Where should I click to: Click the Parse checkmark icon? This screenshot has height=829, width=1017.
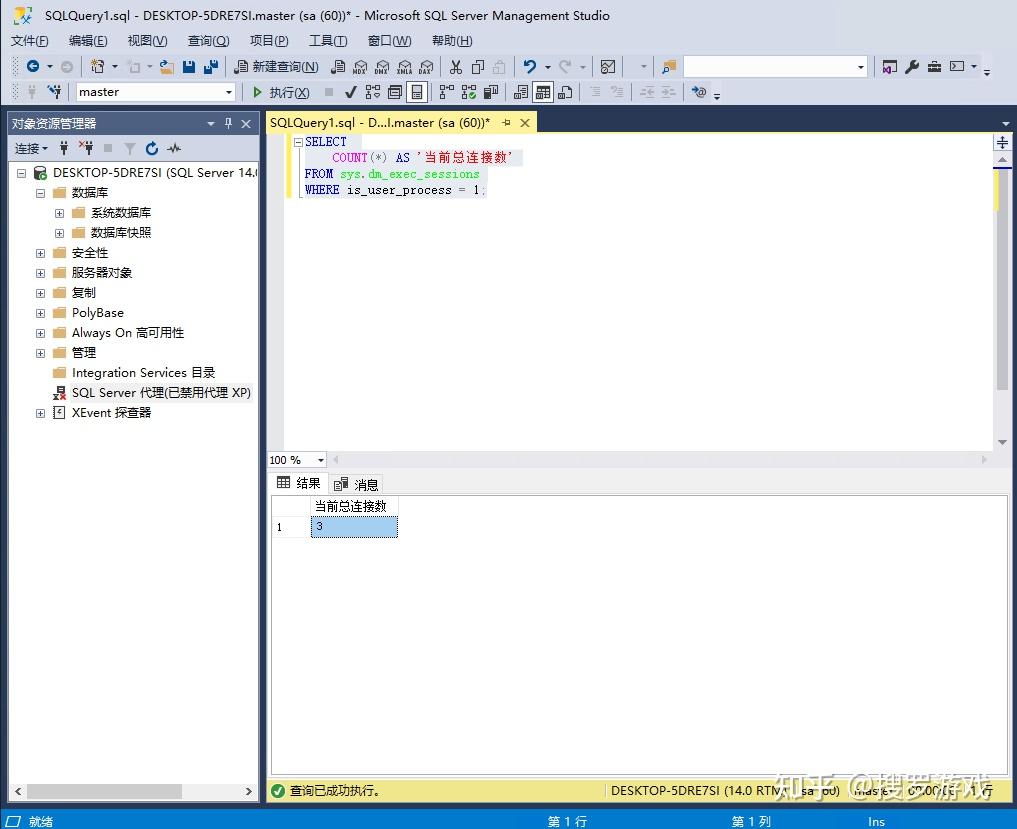[x=350, y=92]
